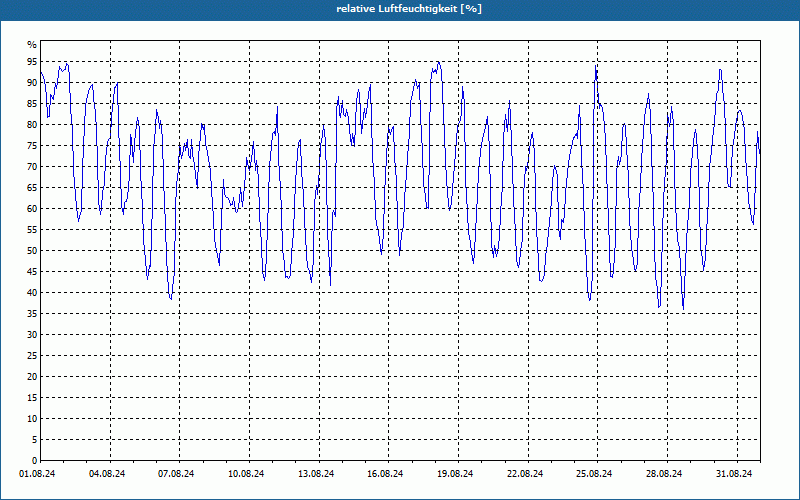800x500 pixels.
Task: Click the date label 19.08.24
Action: [x=455, y=474]
